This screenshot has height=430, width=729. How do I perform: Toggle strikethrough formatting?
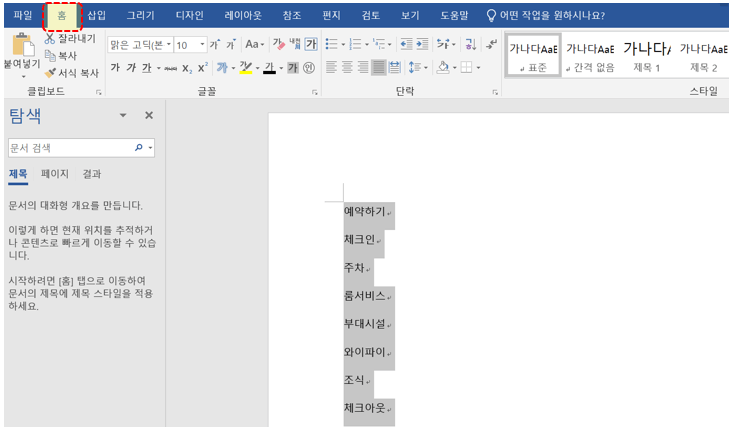coord(171,68)
